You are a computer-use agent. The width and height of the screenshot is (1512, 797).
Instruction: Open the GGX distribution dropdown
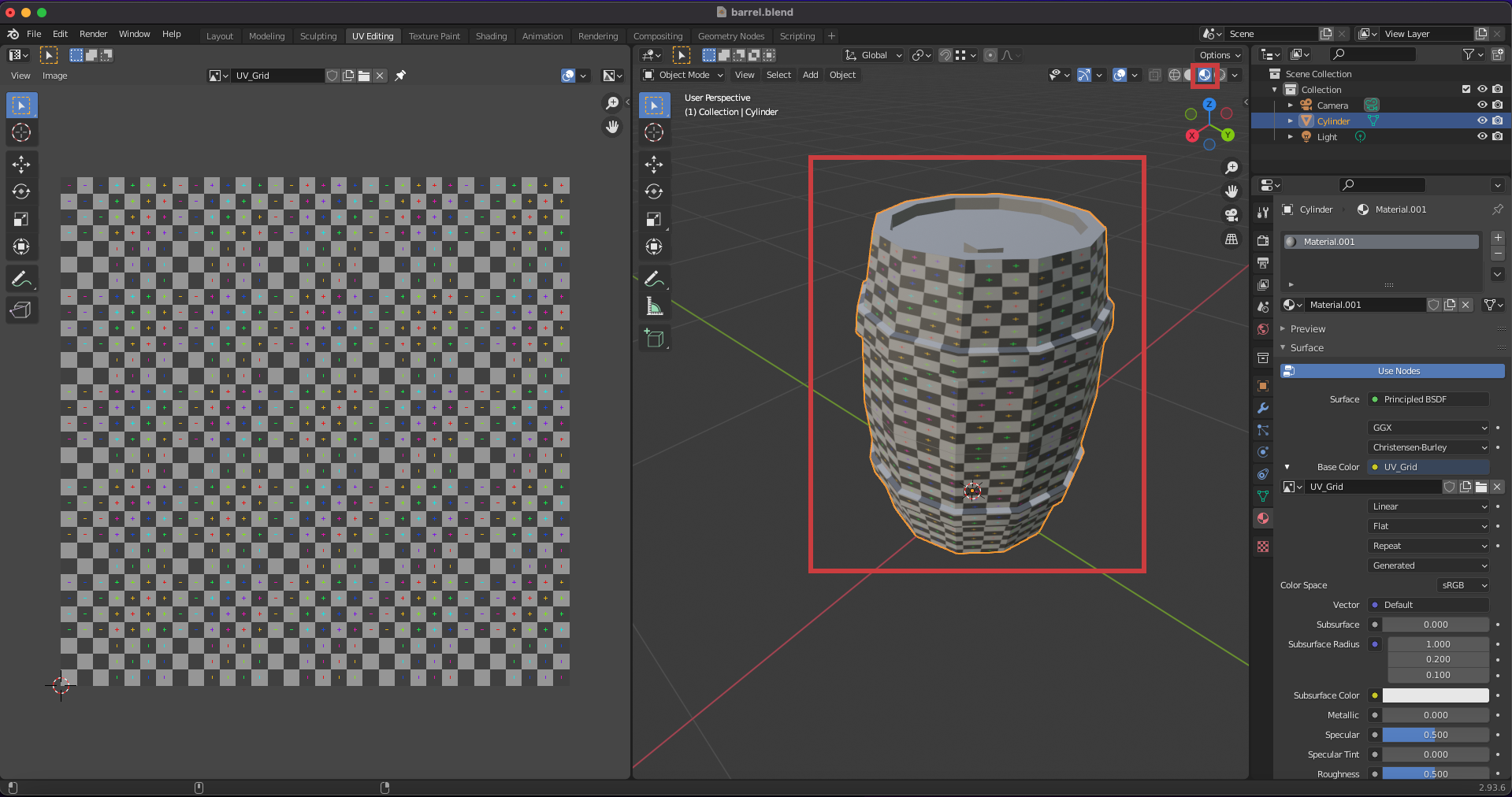(x=1428, y=428)
